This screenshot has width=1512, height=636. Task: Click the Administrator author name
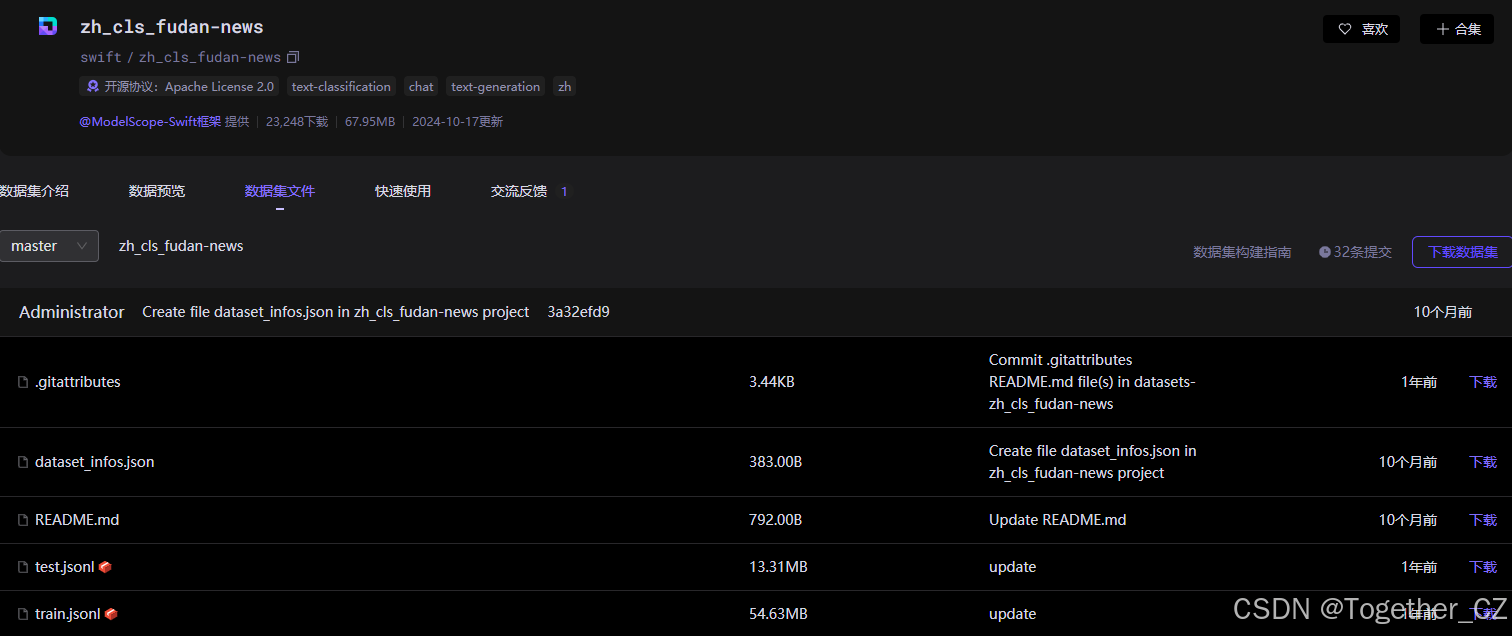(72, 312)
